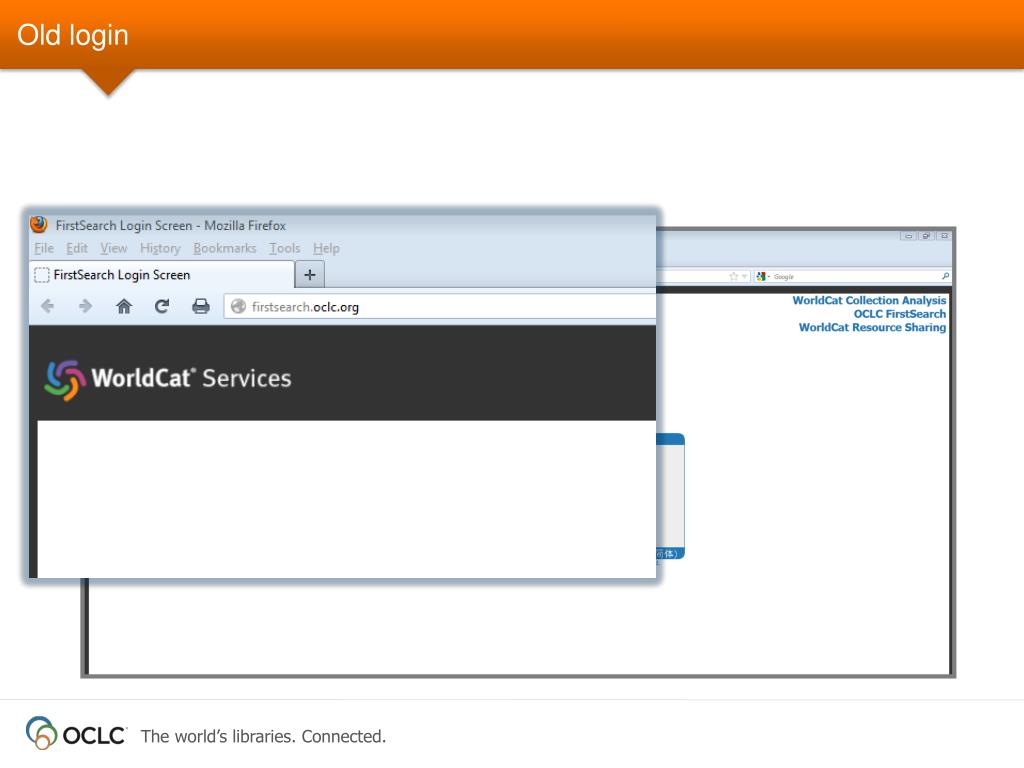Open the WorldCat Resource Sharing link
This screenshot has height=768, width=1024.
coord(871,327)
